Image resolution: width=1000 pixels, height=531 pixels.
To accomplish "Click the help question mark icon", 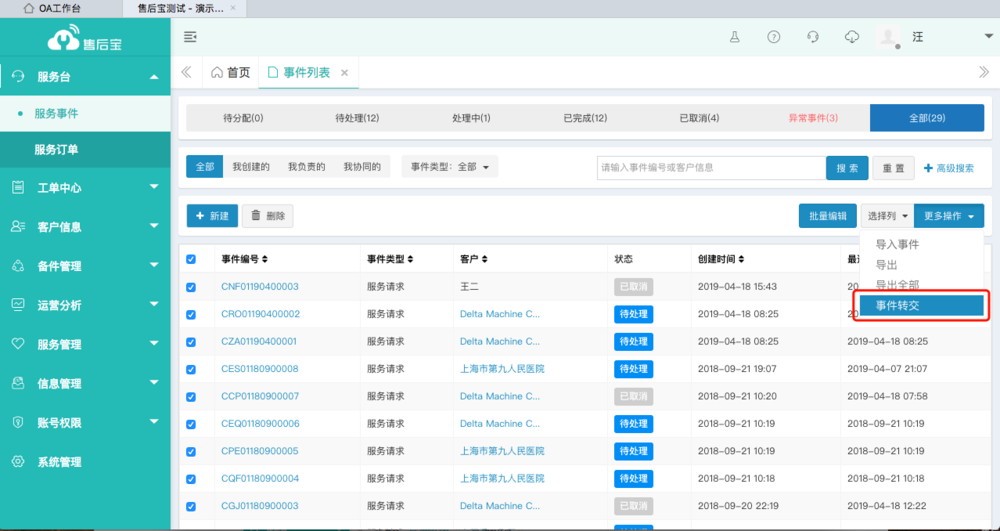I will [774, 37].
